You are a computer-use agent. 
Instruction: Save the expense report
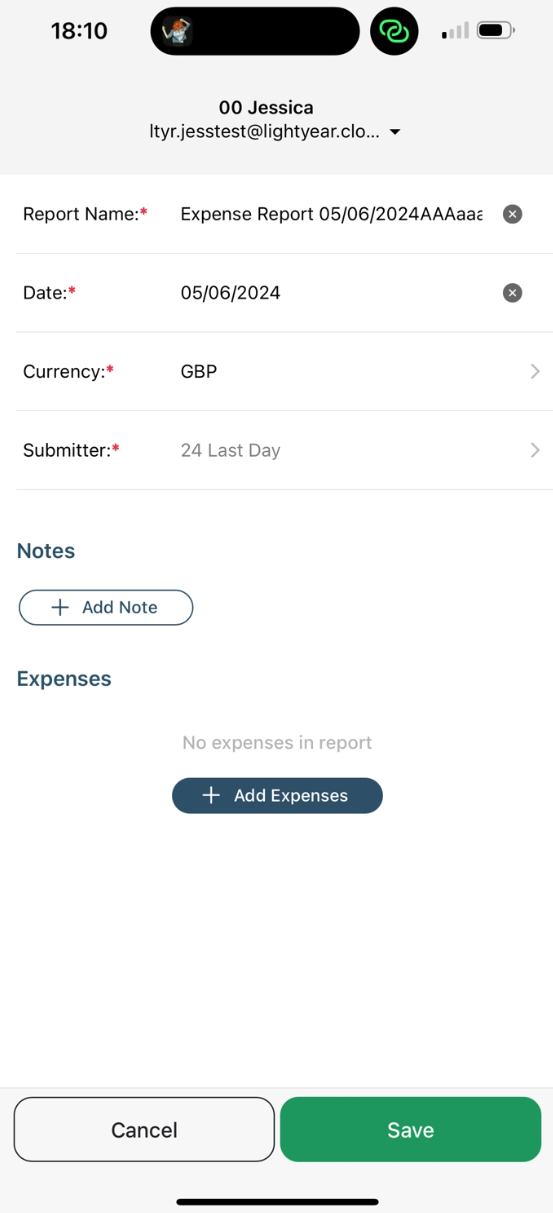(410, 1129)
